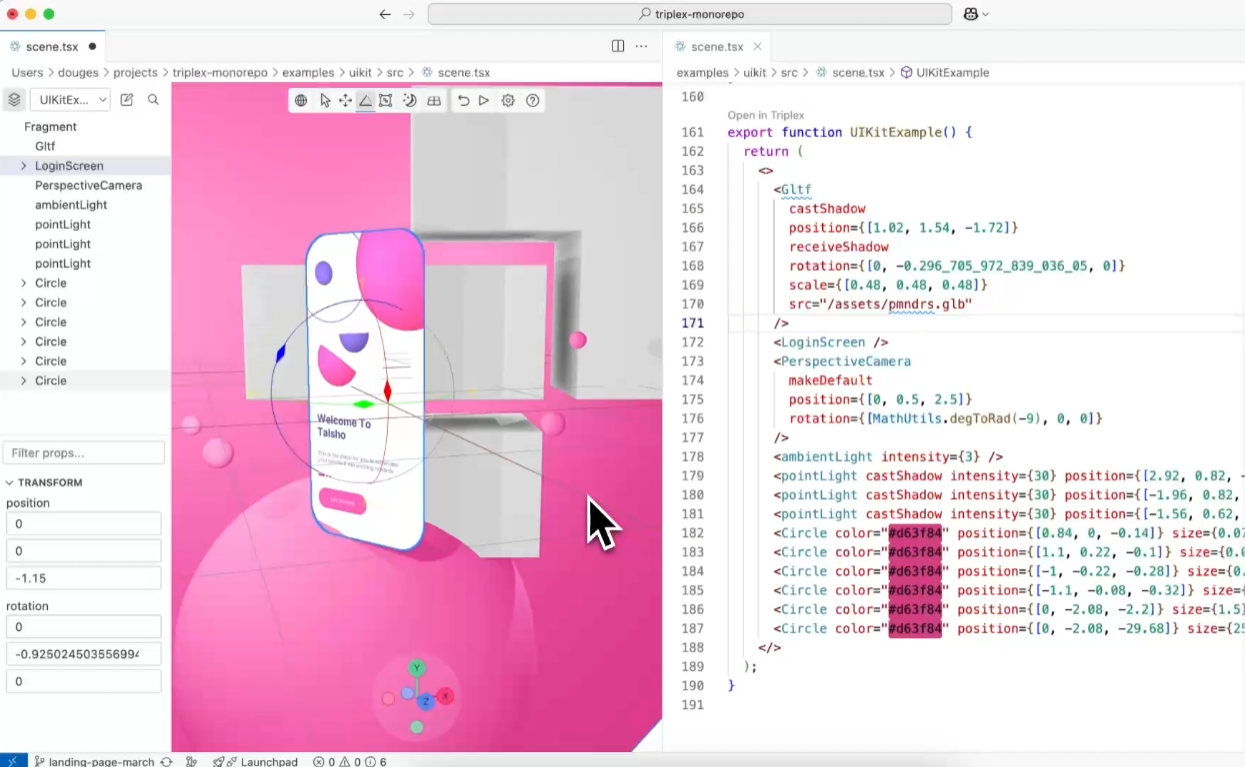Image resolution: width=1245 pixels, height=767 pixels.
Task: Click the search icon in element panel
Action: (153, 99)
